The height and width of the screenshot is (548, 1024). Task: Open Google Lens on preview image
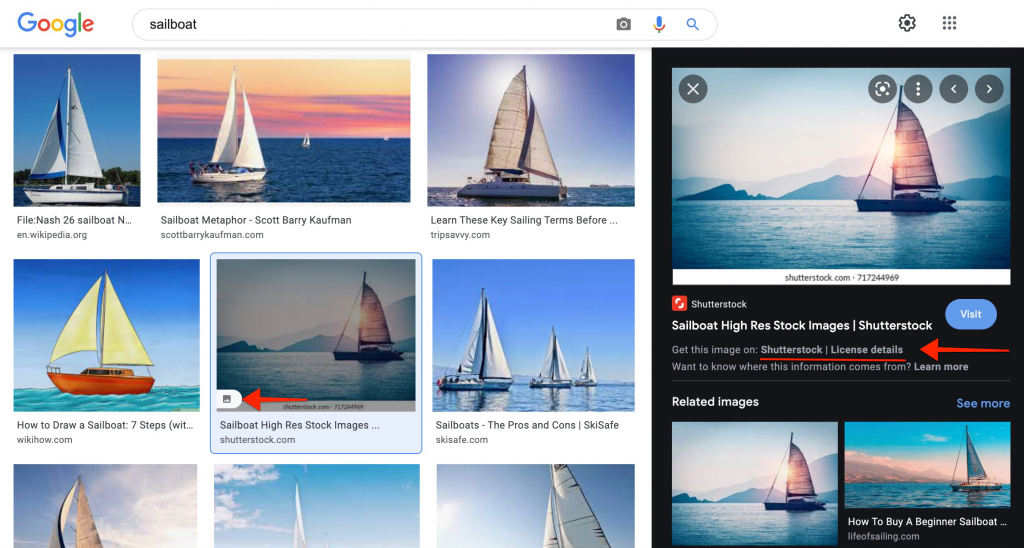coord(882,89)
